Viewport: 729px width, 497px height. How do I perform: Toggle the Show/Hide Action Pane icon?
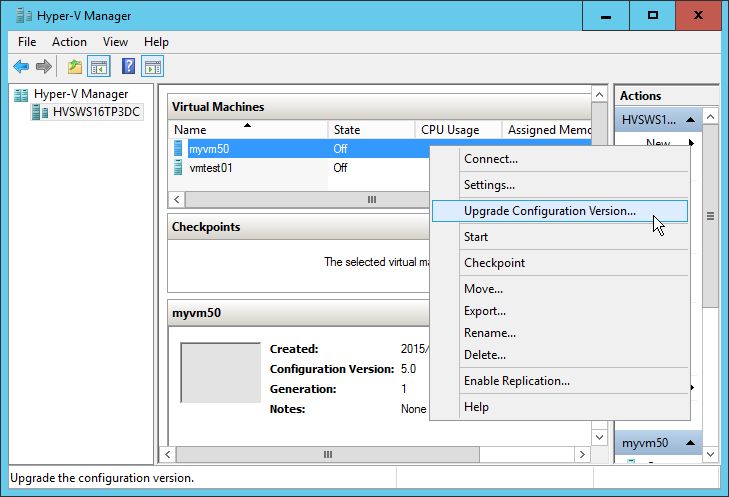pyautogui.click(x=152, y=66)
